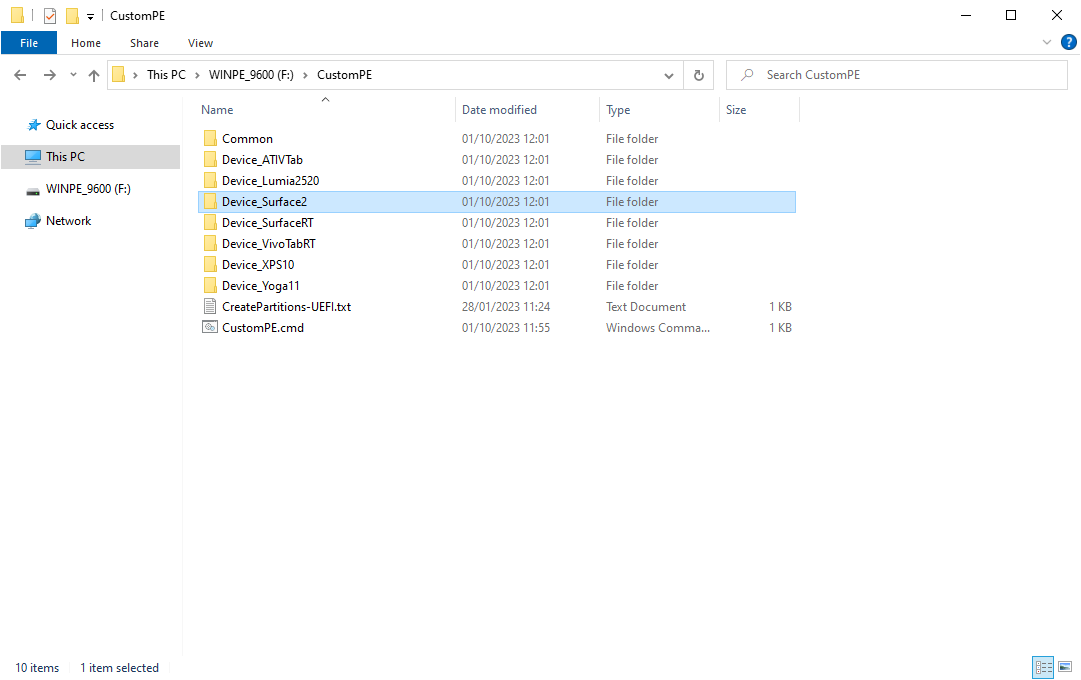Open the address bar history dropdown

[668, 75]
